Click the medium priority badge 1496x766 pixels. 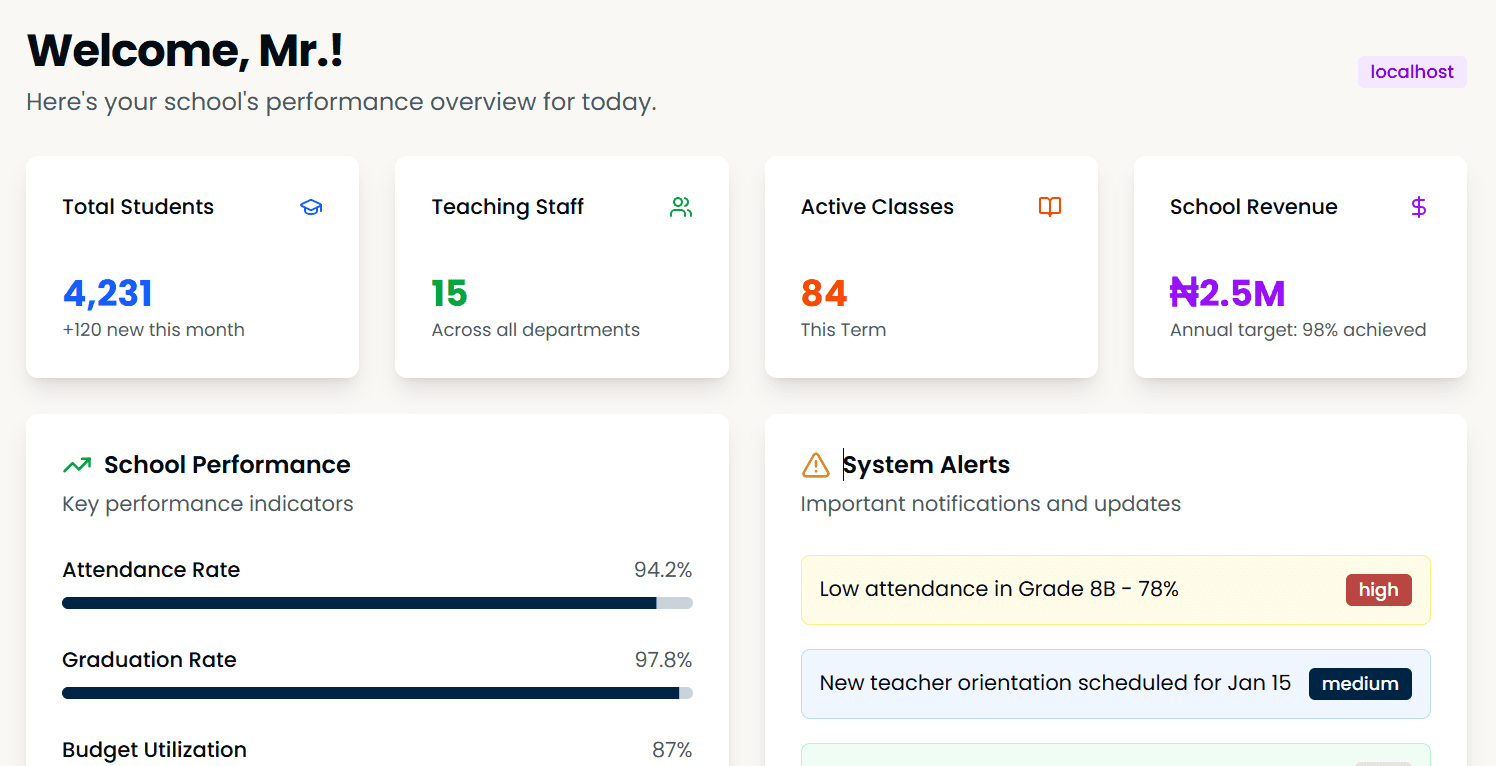pos(1360,684)
